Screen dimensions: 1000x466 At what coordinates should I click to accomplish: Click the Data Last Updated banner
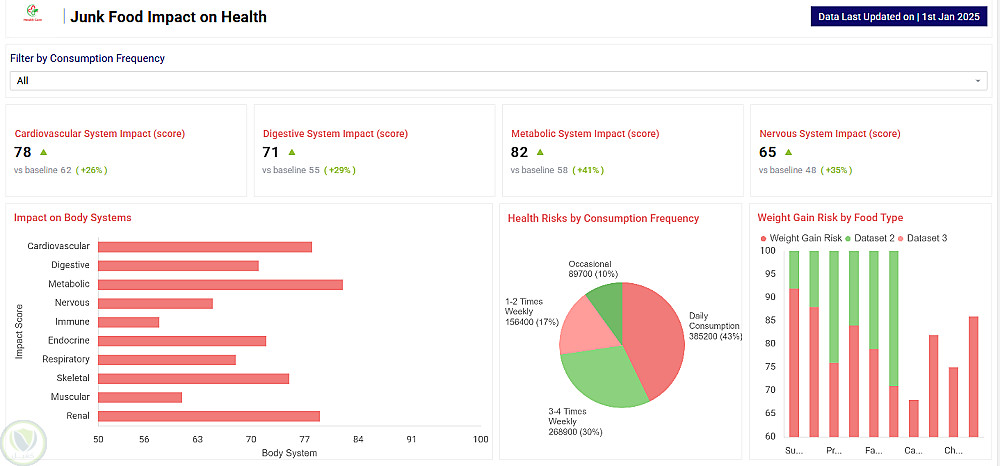(x=899, y=17)
